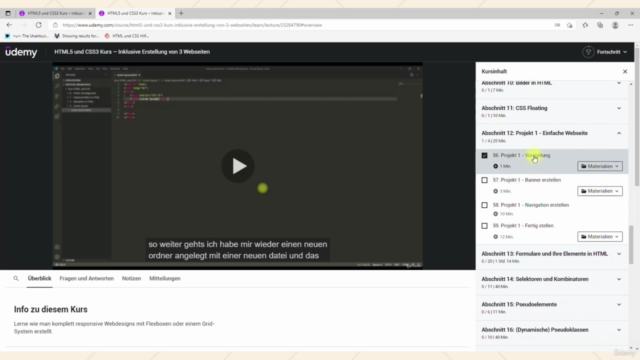The height and width of the screenshot is (360, 640).
Task: Click the add favorite star plus icon
Action: [x=570, y=25]
